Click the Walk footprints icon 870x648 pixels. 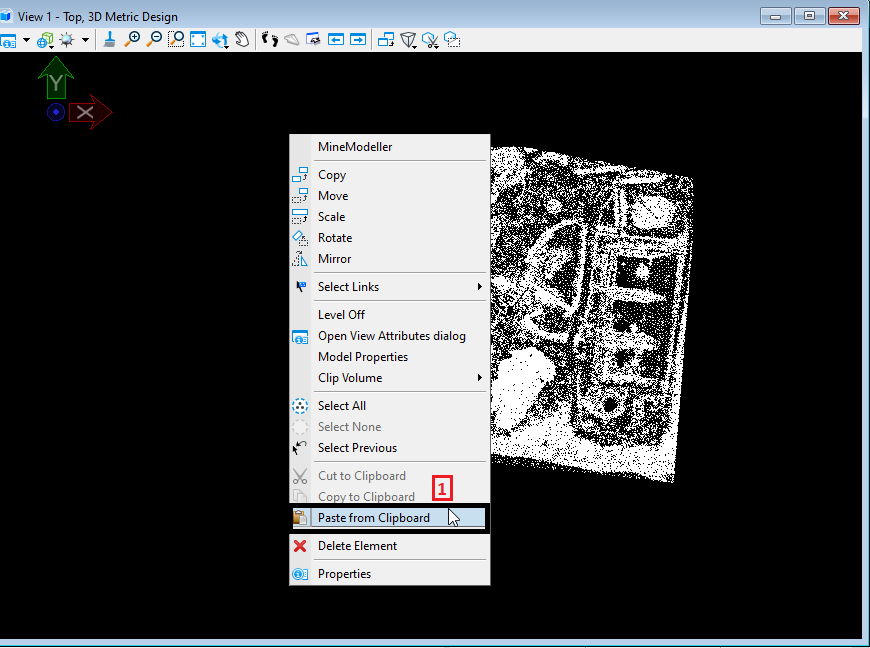[269, 40]
